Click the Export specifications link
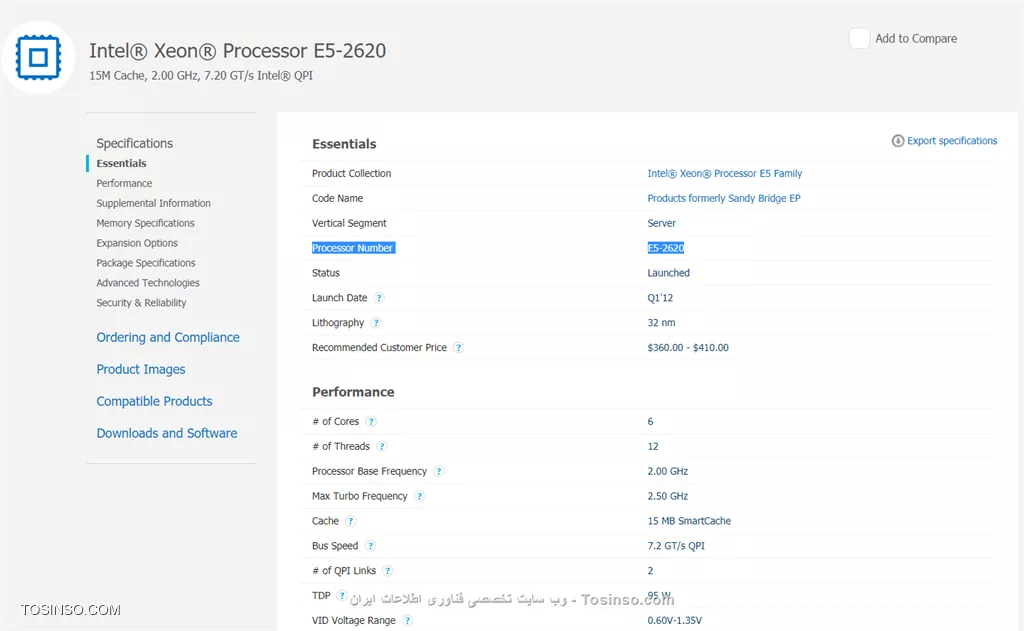The width and height of the screenshot is (1024, 631). [952, 140]
